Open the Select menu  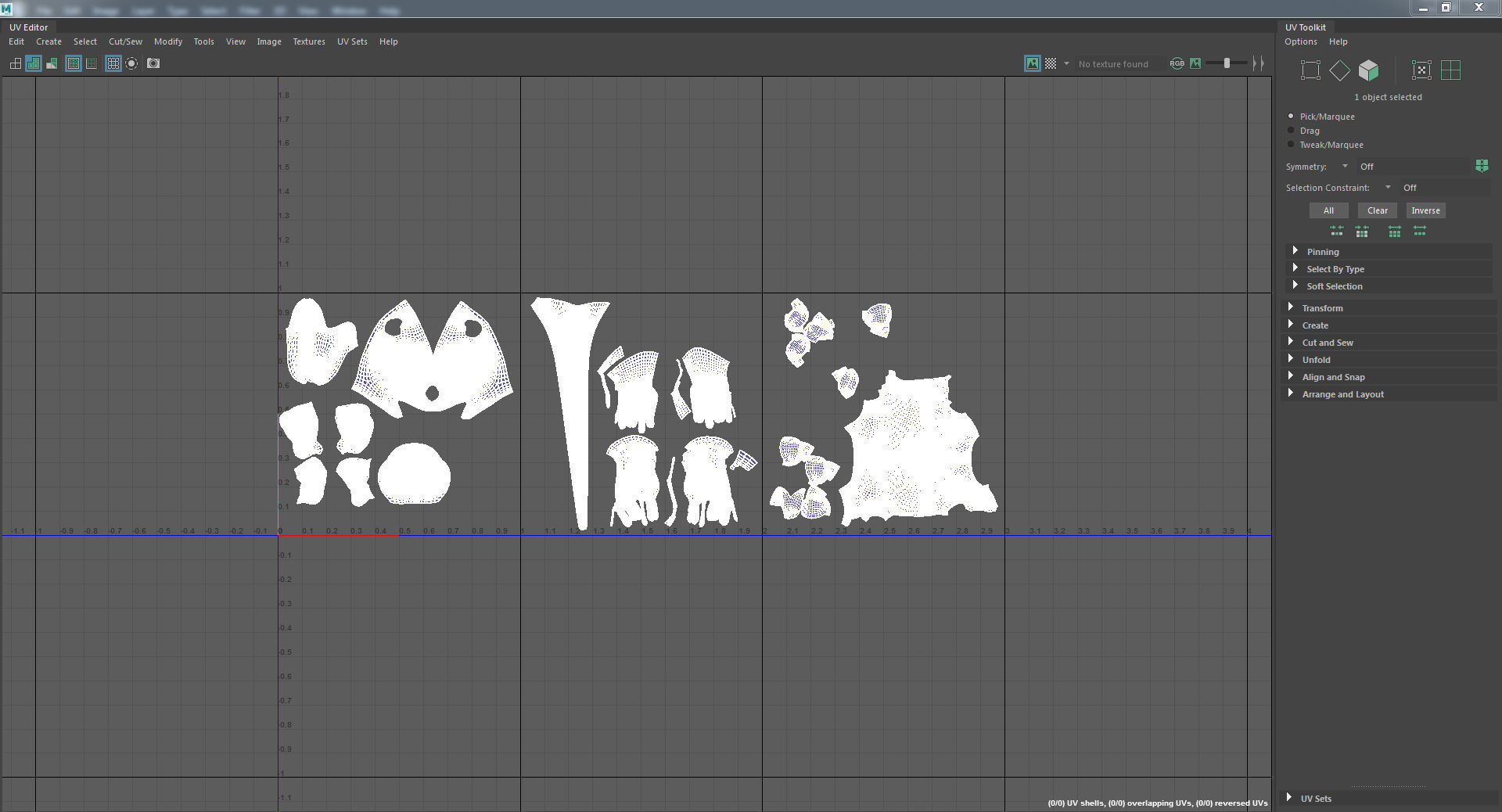point(85,41)
